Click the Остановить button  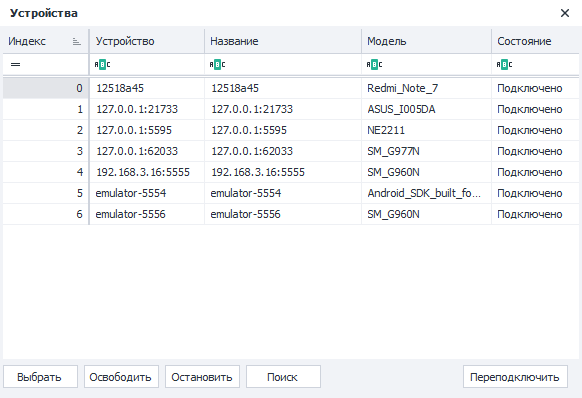(x=202, y=377)
